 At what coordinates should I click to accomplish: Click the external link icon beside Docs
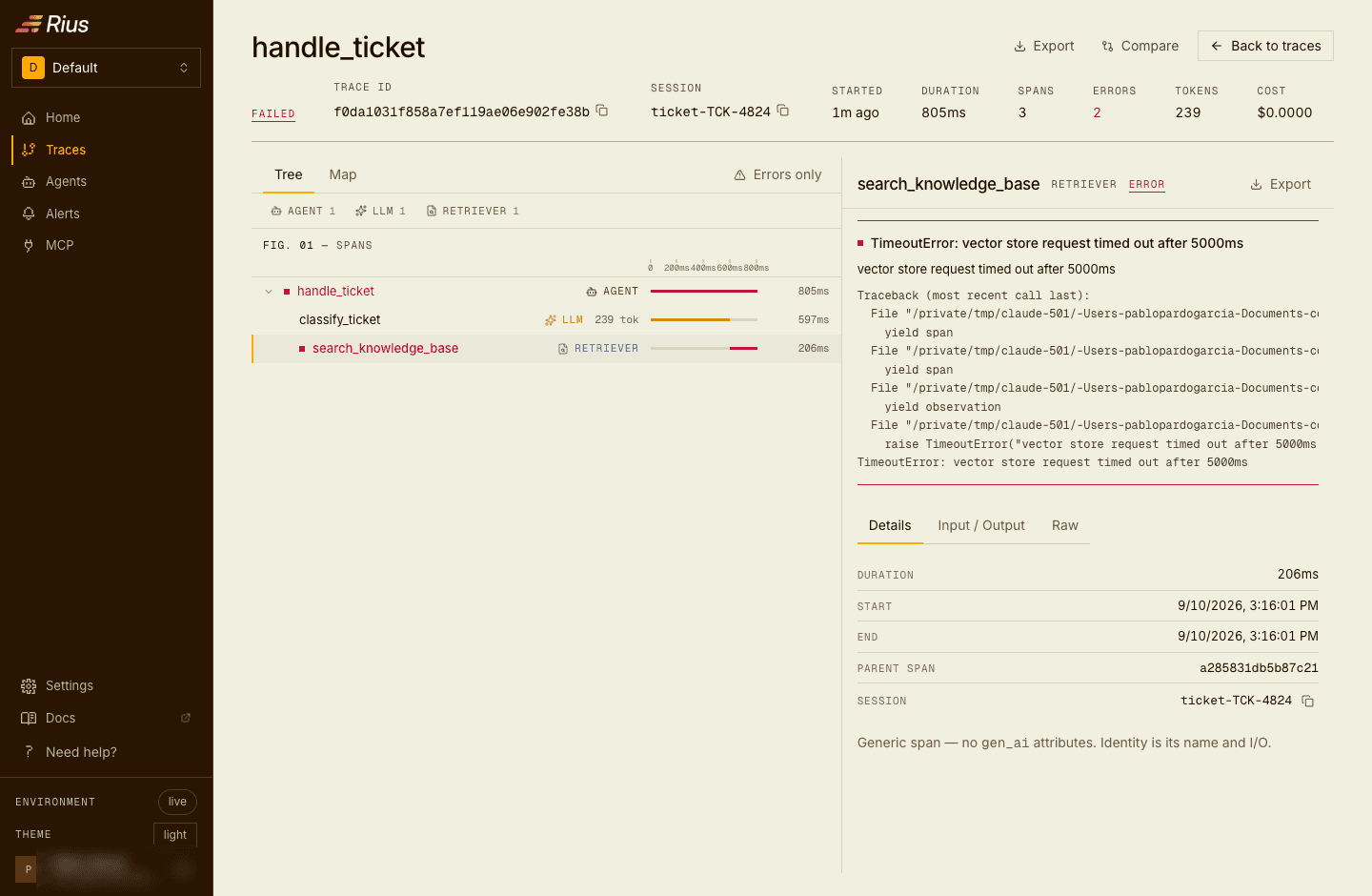coord(186,718)
